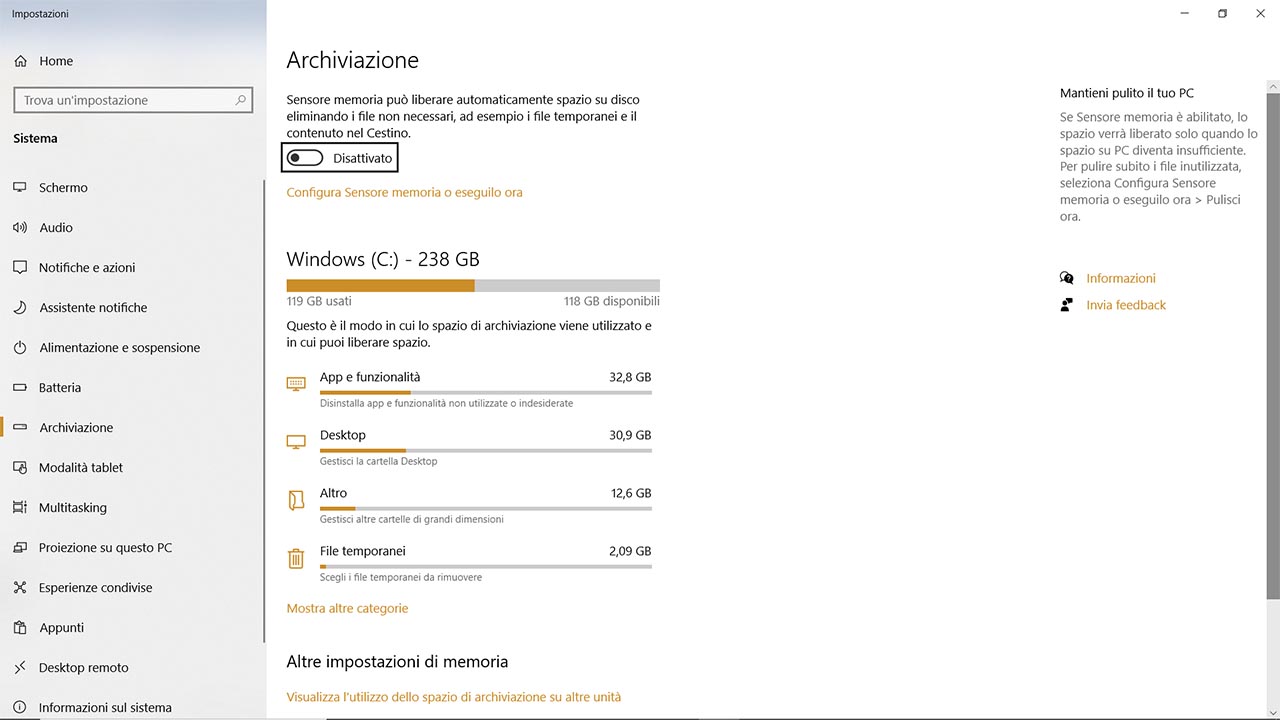Click 'Gestisci la cartella Desktop' text
1280x720 pixels.
click(379, 461)
